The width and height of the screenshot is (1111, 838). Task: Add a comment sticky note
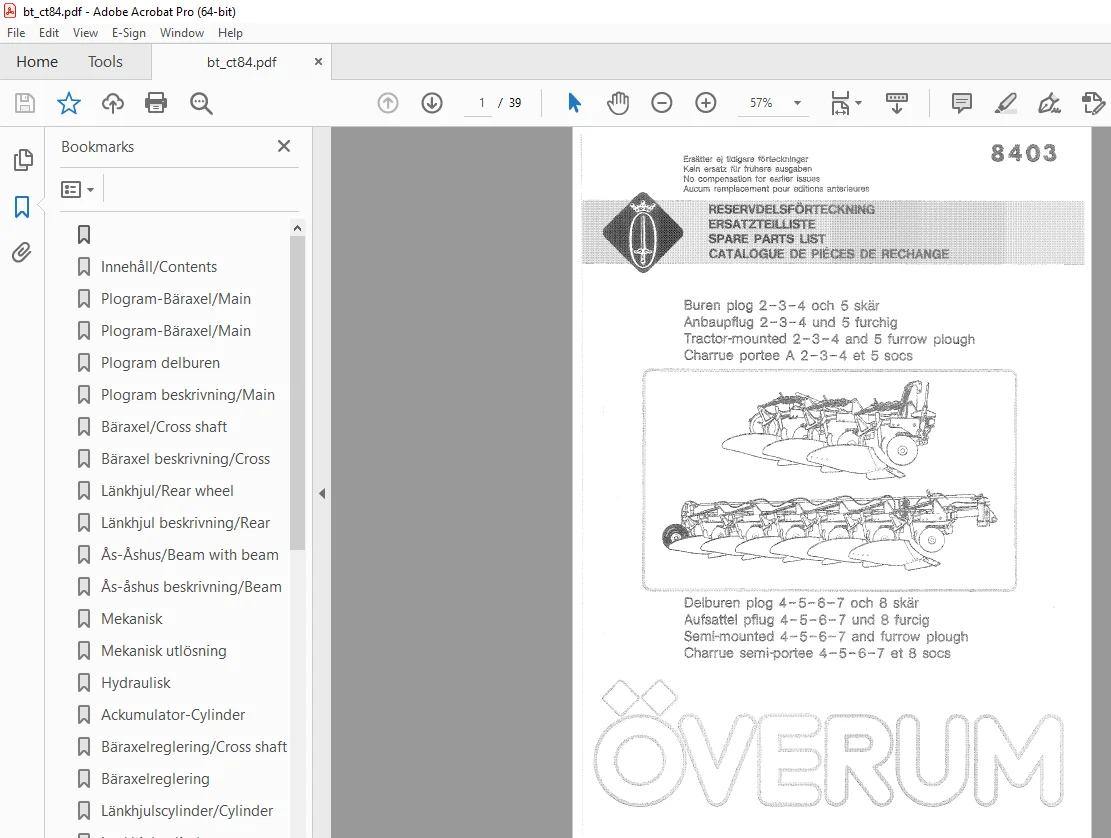tap(961, 103)
